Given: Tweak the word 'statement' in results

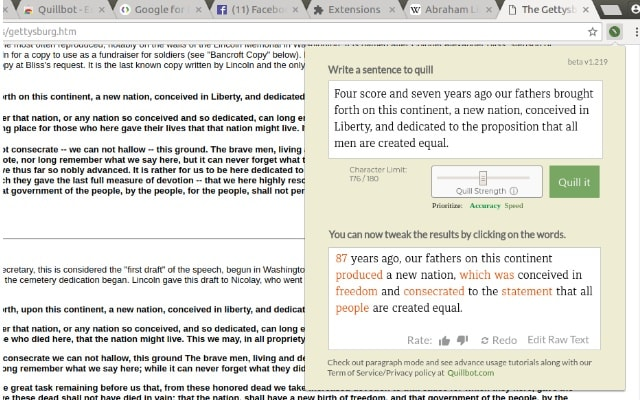Looking at the screenshot, I should click(527, 291).
